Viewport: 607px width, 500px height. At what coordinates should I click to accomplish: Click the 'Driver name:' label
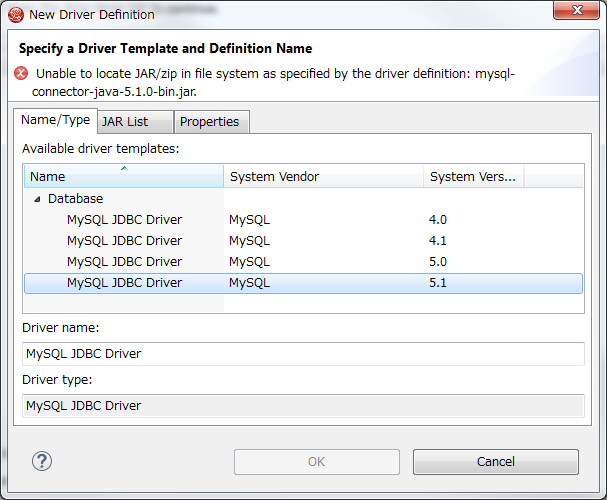point(61,328)
